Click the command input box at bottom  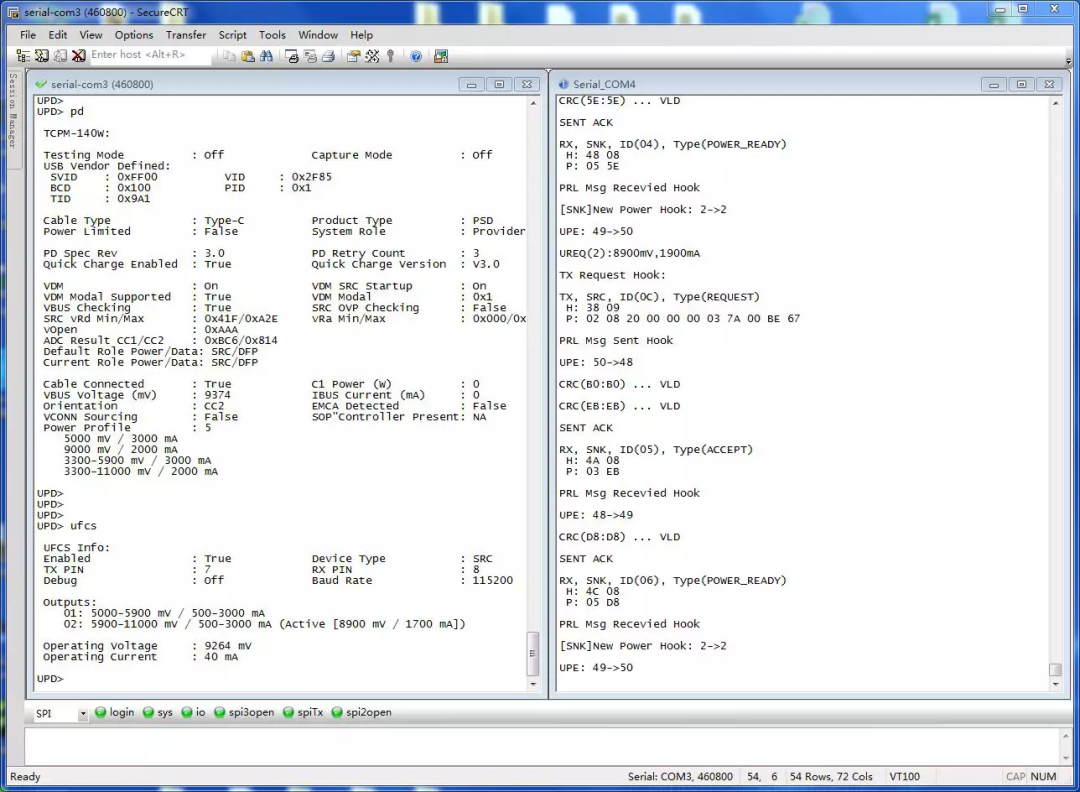coord(540,746)
